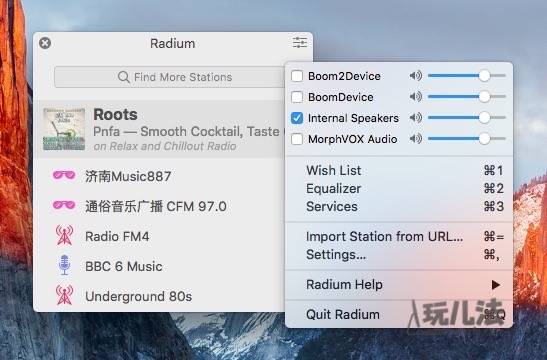Click antenna tower icon beside Radio FM4
Image resolution: width=547 pixels, height=360 pixels.
(64, 235)
